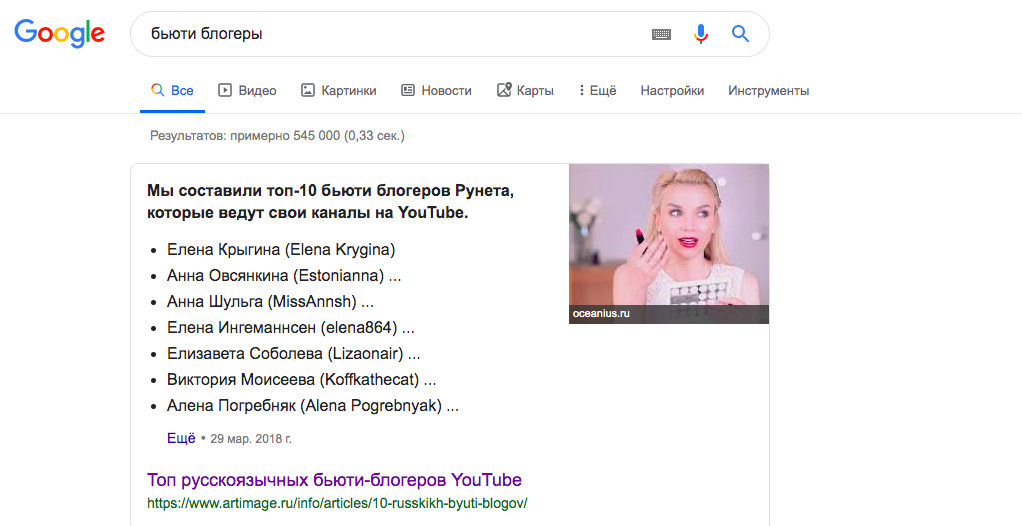Viewport: 1022px width, 526px height.
Task: Open the Карты tab
Action: tap(525, 91)
